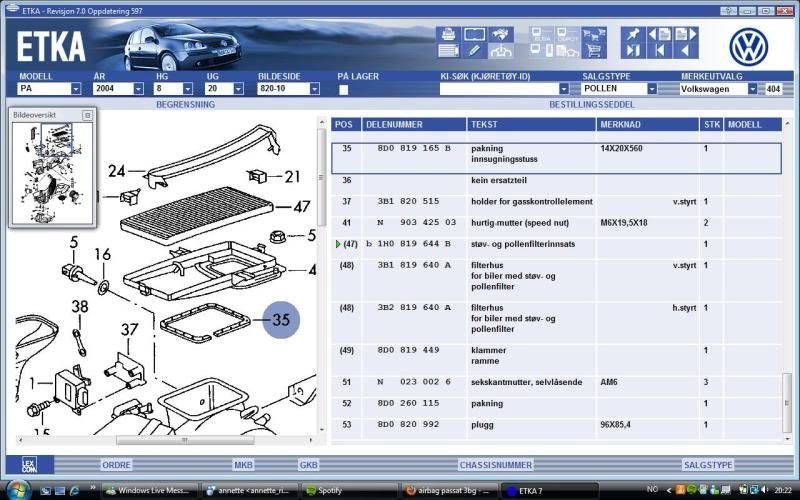Click the printer icon in the toolbar
Viewport: 800px width, 500px height.
(449, 34)
